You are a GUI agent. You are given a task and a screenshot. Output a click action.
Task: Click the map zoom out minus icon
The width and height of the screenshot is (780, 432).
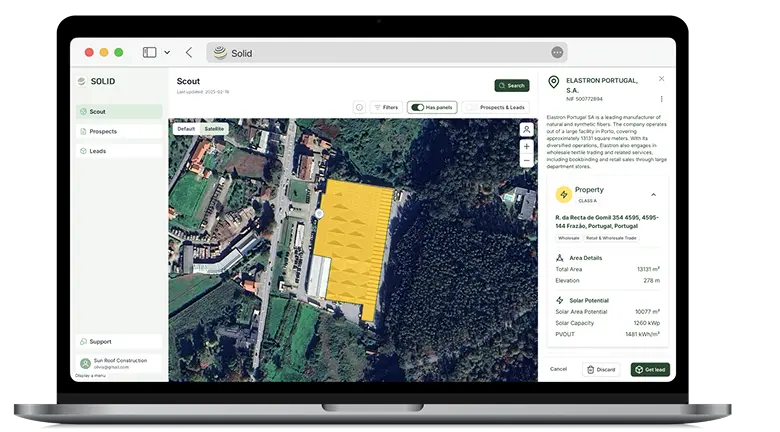526,162
